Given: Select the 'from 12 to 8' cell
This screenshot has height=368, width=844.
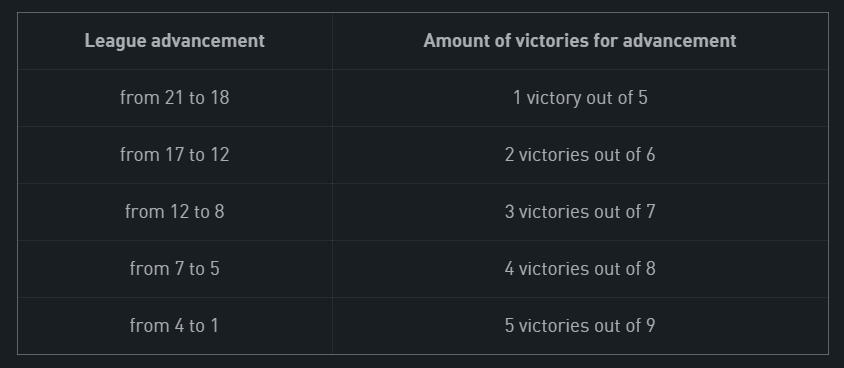Looking at the screenshot, I should (175, 212).
